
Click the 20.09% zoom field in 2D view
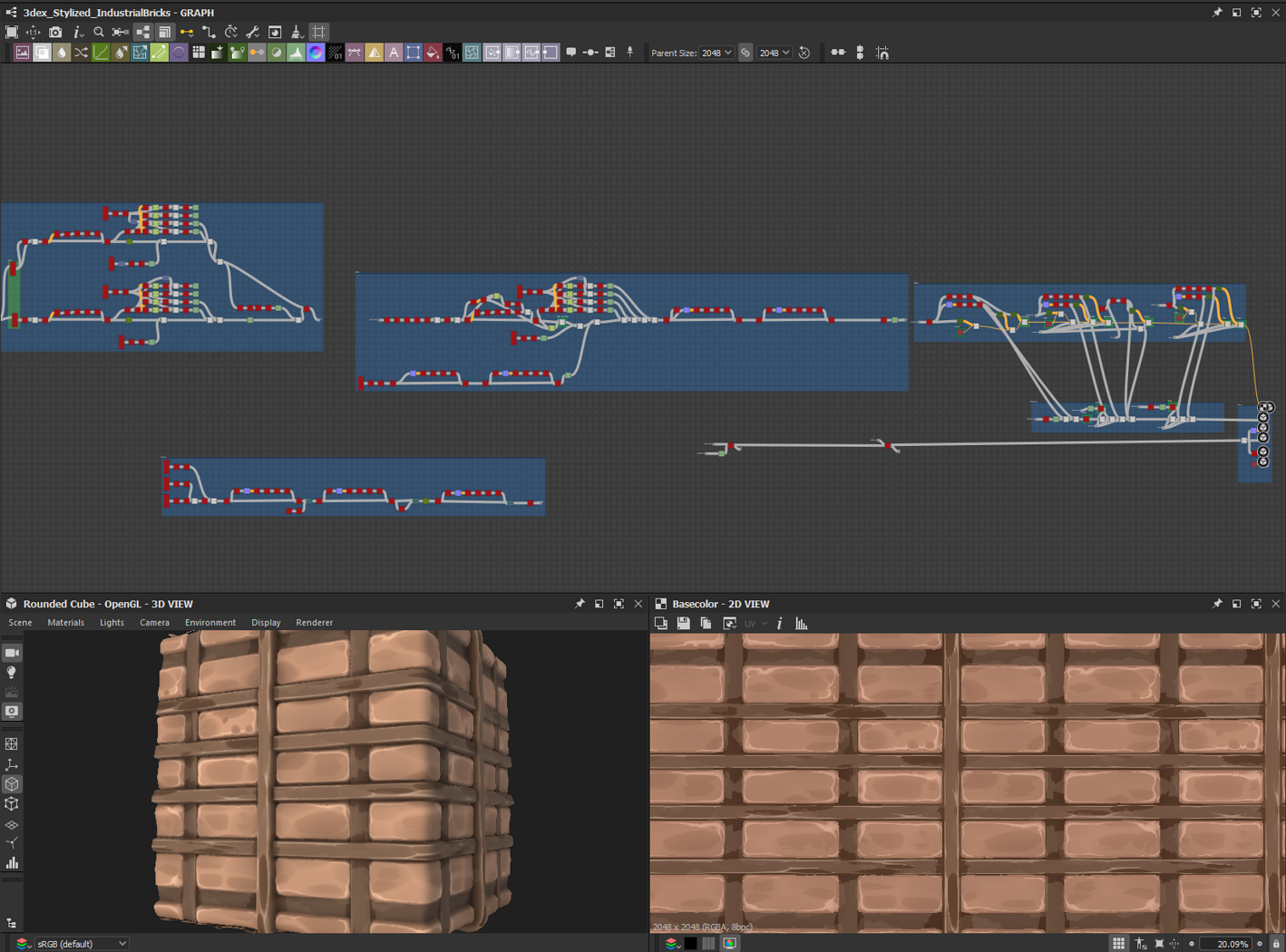tap(1225, 944)
